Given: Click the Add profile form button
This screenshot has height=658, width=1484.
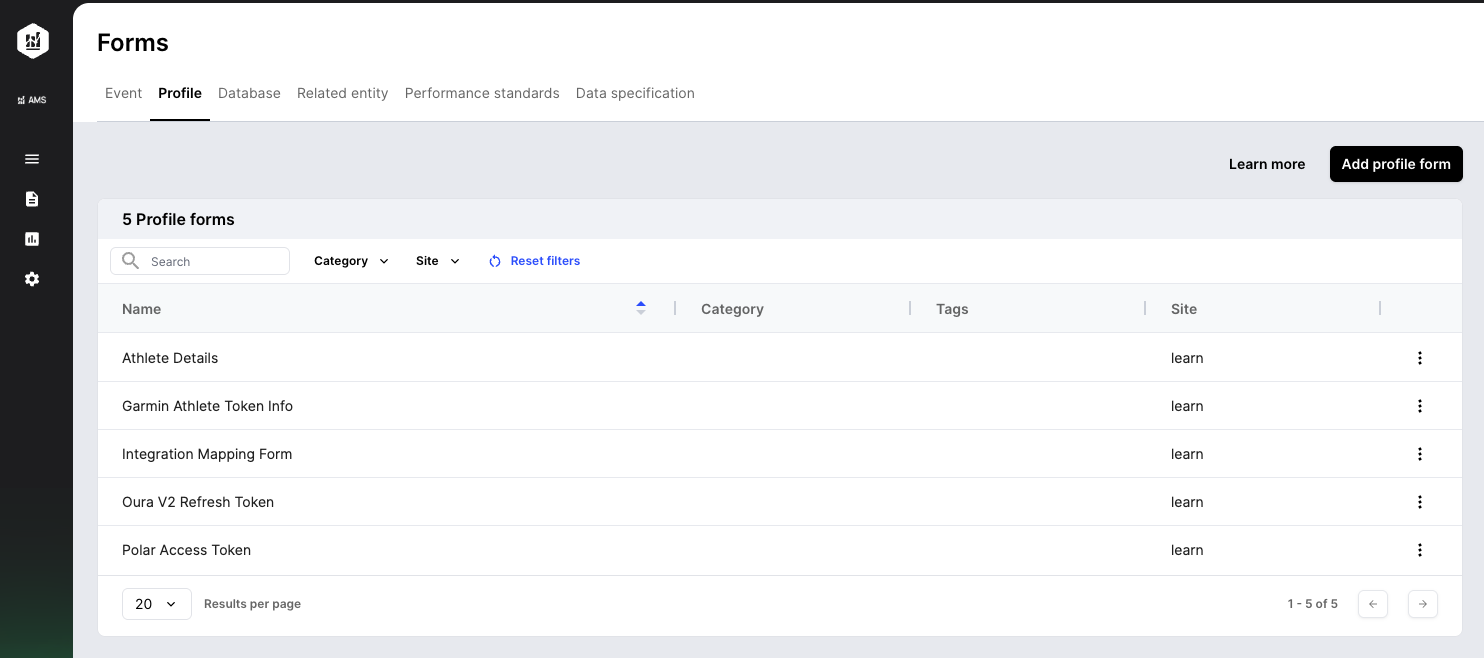Looking at the screenshot, I should click(1396, 164).
